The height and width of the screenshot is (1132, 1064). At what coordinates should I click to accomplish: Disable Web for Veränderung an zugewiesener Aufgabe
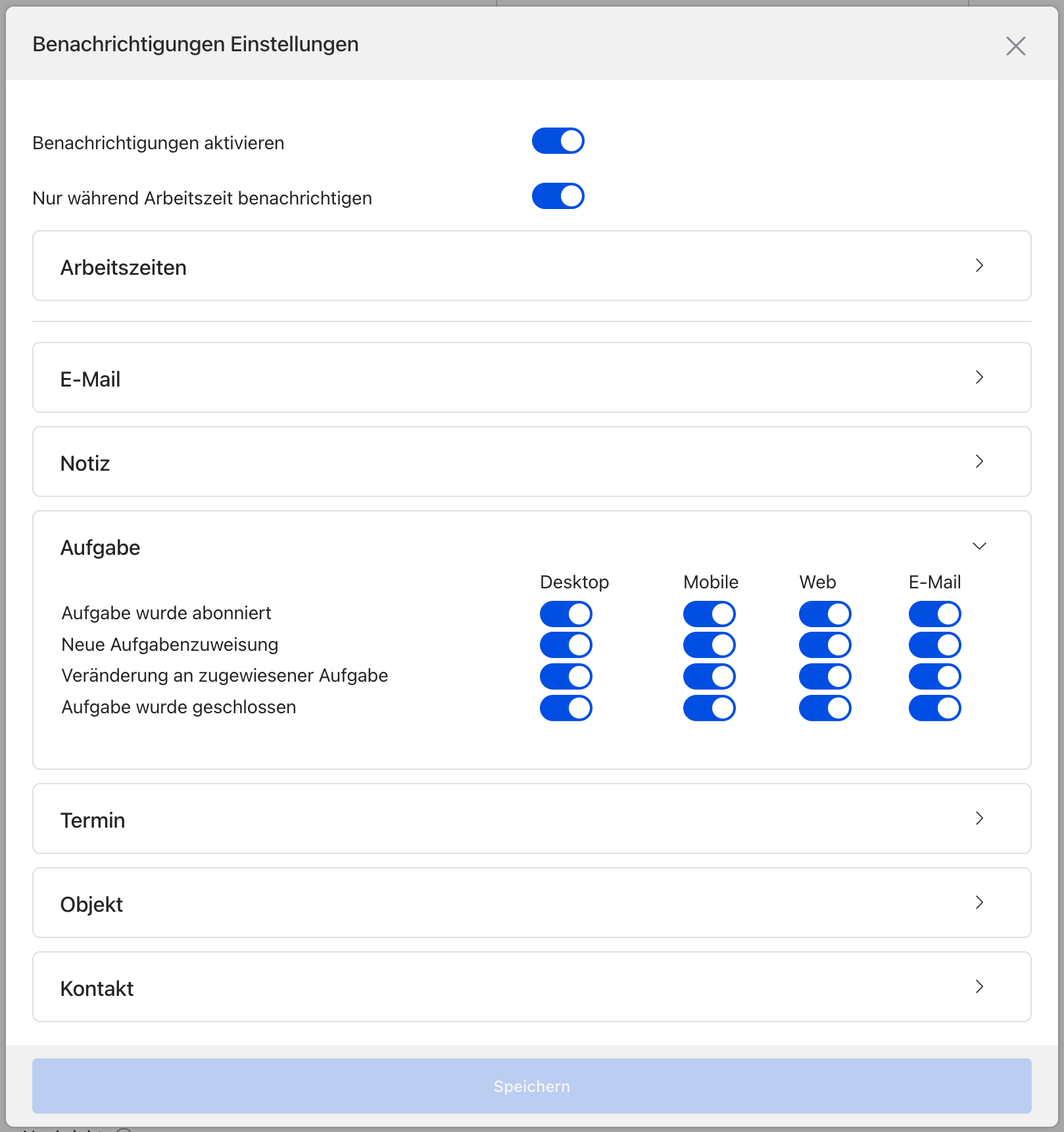tap(825, 676)
